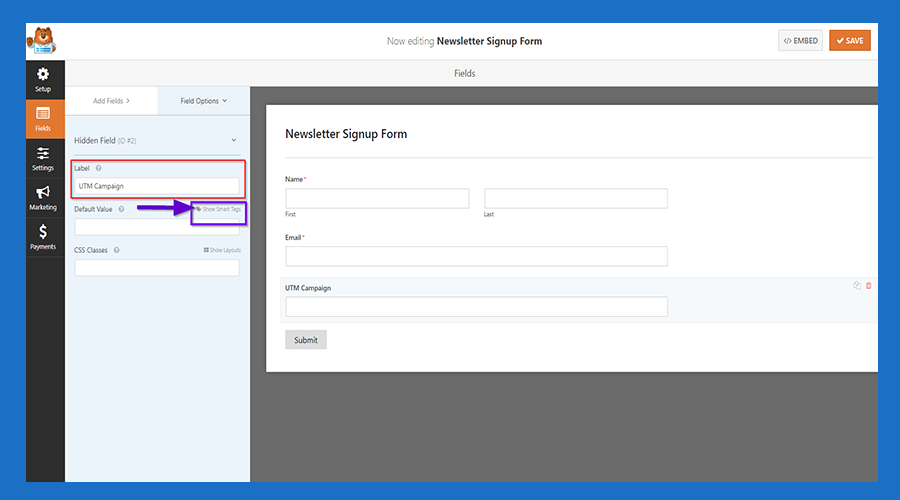Switch to the Field Options tab

pos(204,101)
